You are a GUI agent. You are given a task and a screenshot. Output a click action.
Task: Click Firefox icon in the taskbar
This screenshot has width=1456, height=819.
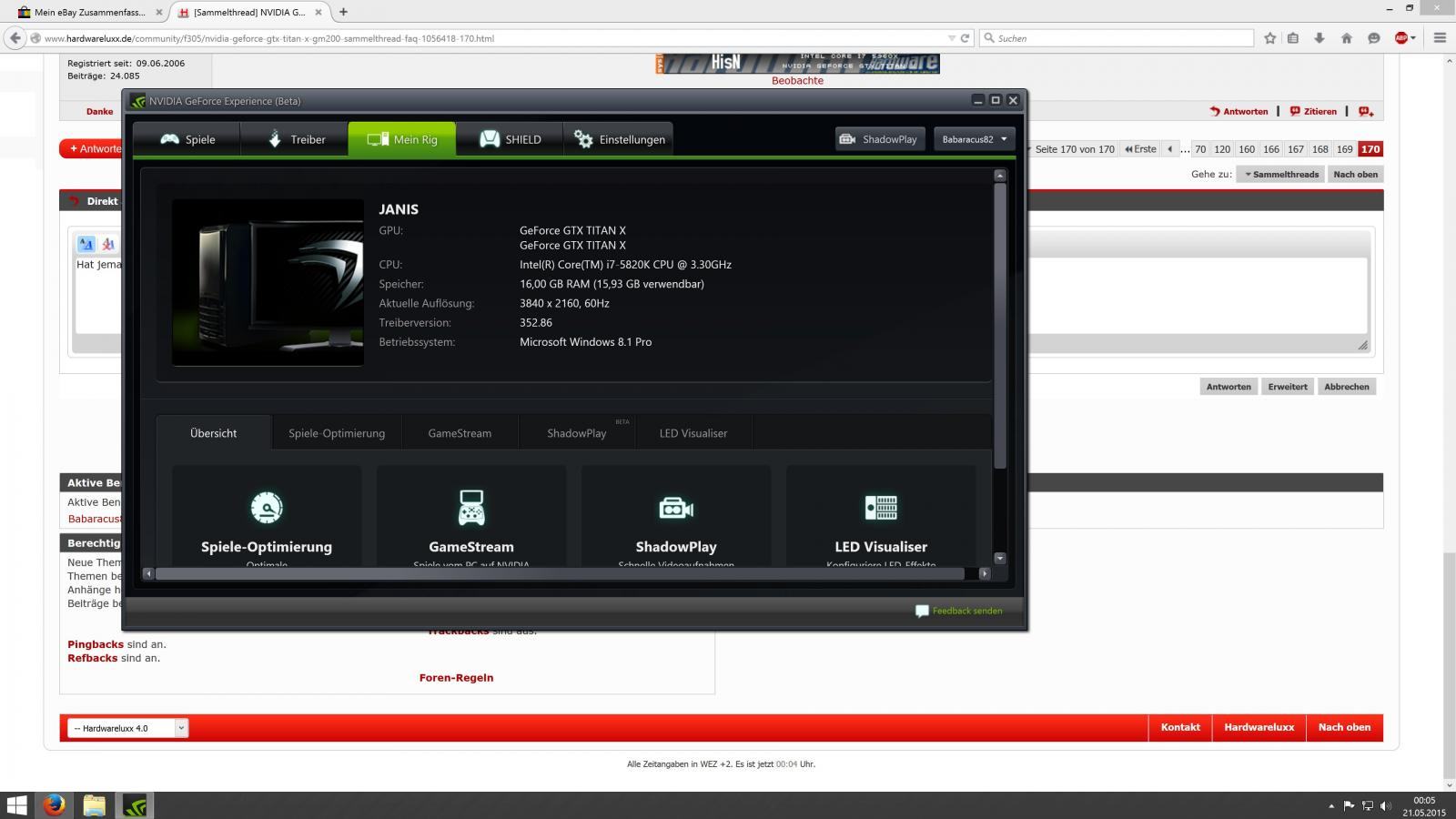[x=55, y=805]
